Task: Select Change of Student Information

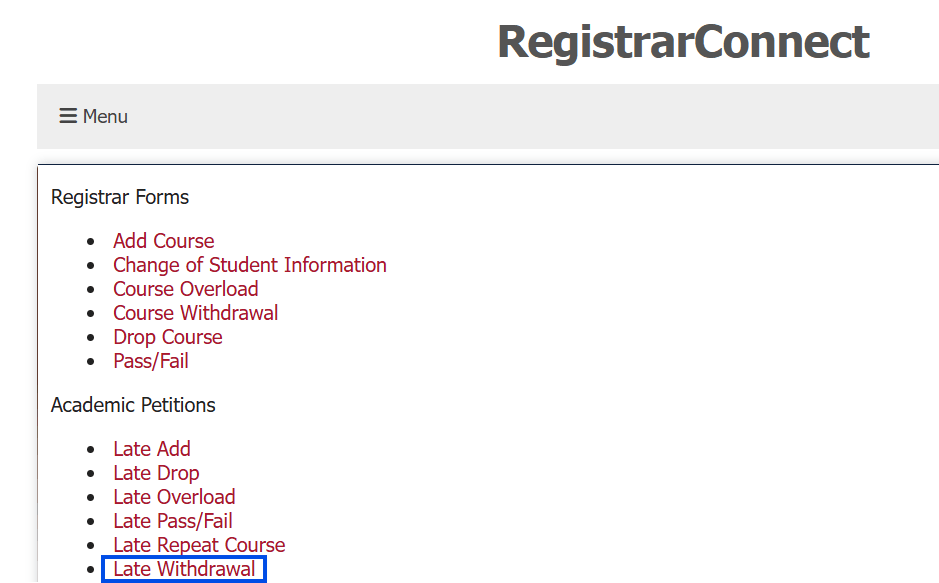Action: pyautogui.click(x=249, y=265)
